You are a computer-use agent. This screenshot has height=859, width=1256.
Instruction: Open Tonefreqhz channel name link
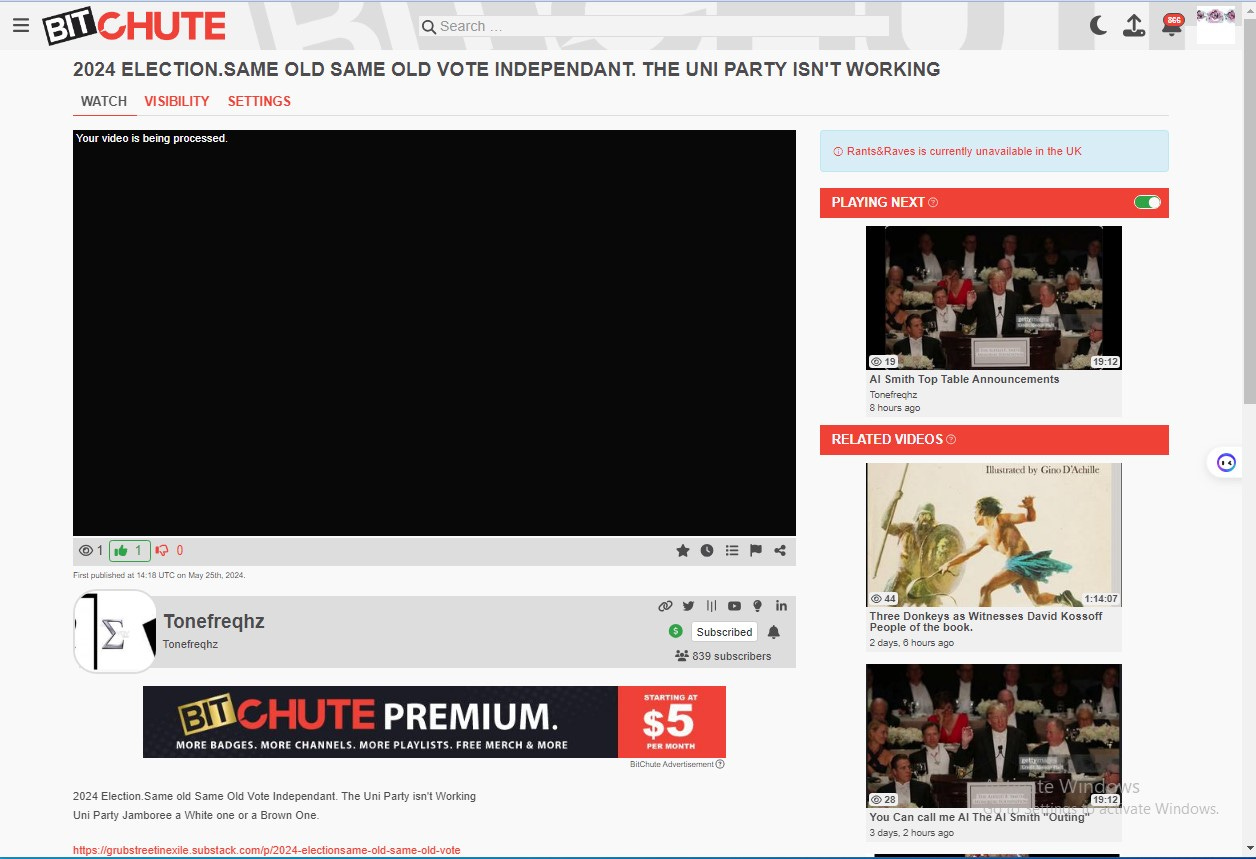(x=214, y=621)
